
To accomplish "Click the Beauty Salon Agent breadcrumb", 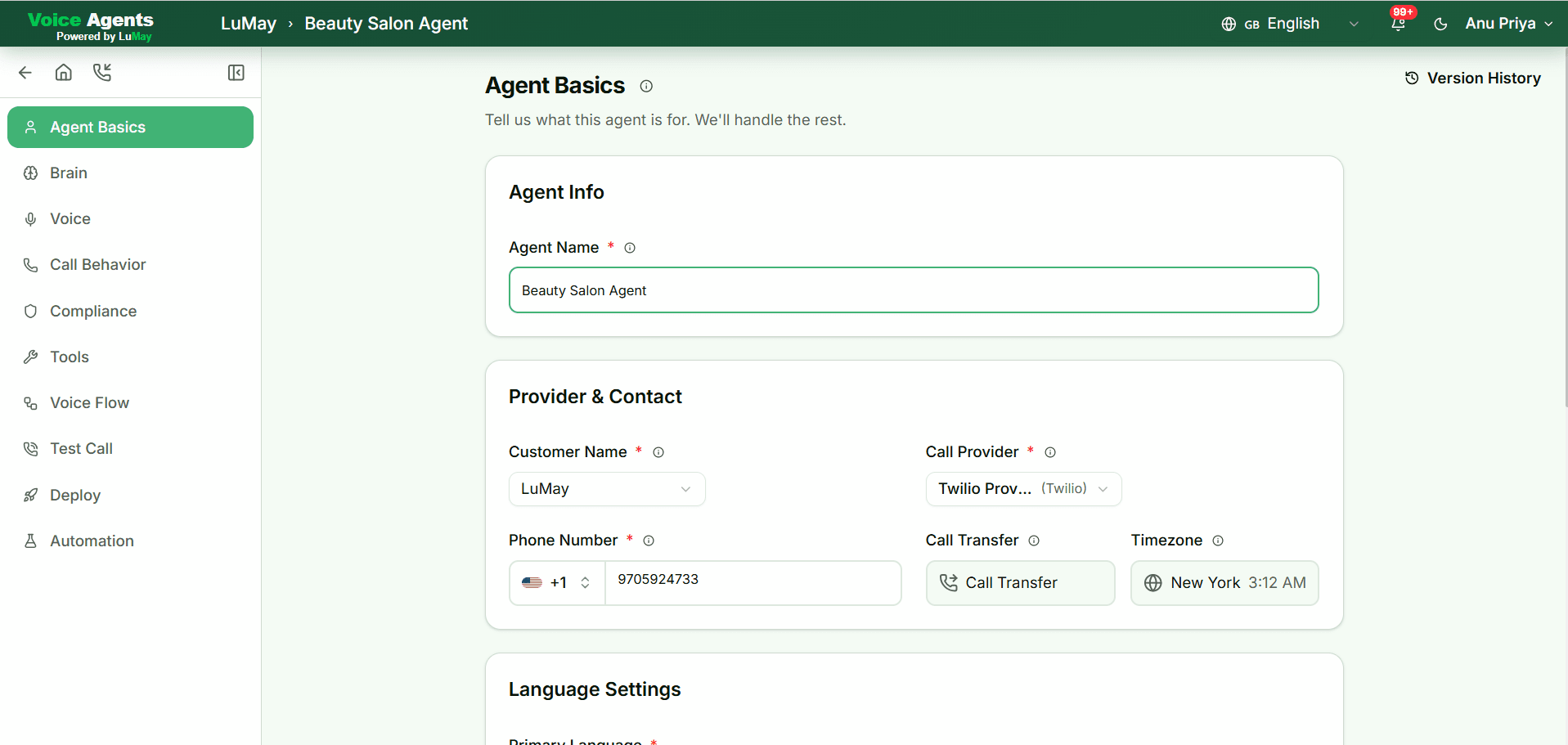I will coord(386,24).
